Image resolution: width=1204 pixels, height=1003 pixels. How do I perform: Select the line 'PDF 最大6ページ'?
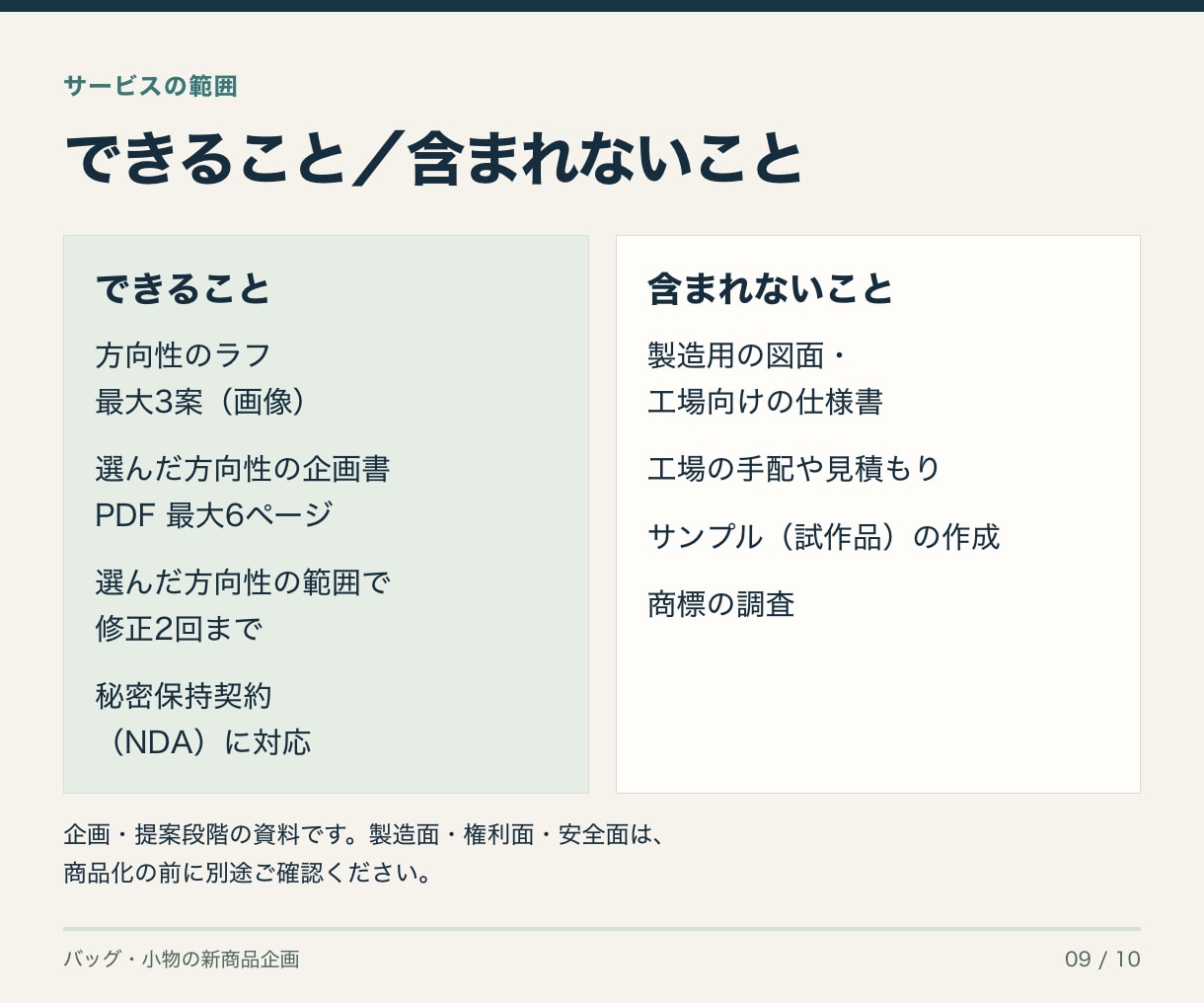coord(213,515)
